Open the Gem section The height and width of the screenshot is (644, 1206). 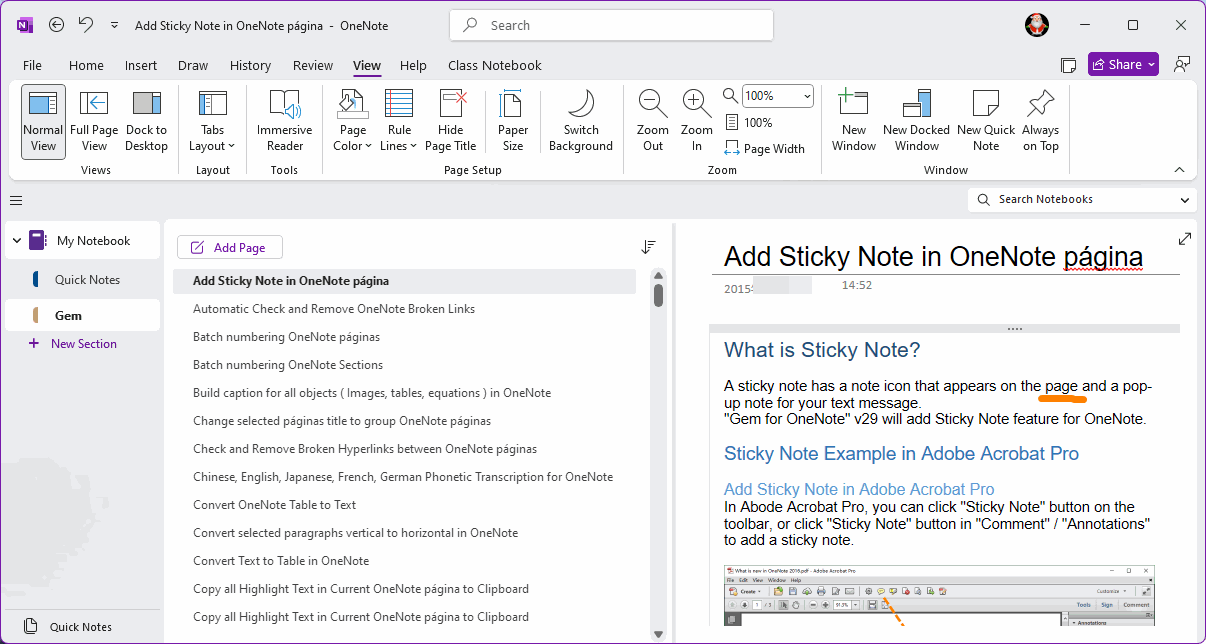coord(83,315)
